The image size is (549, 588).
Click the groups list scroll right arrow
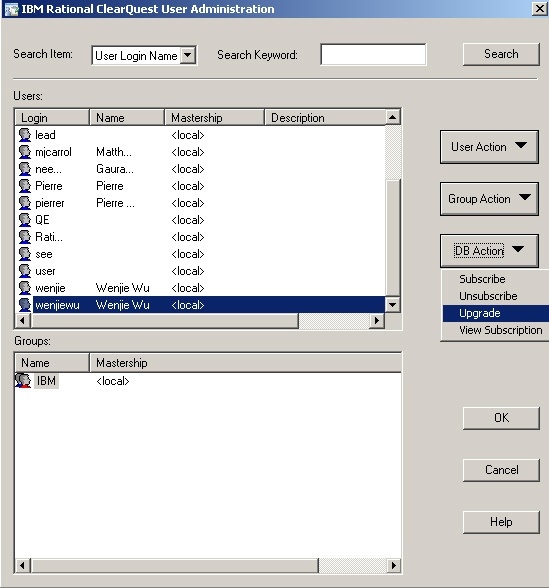click(x=393, y=566)
